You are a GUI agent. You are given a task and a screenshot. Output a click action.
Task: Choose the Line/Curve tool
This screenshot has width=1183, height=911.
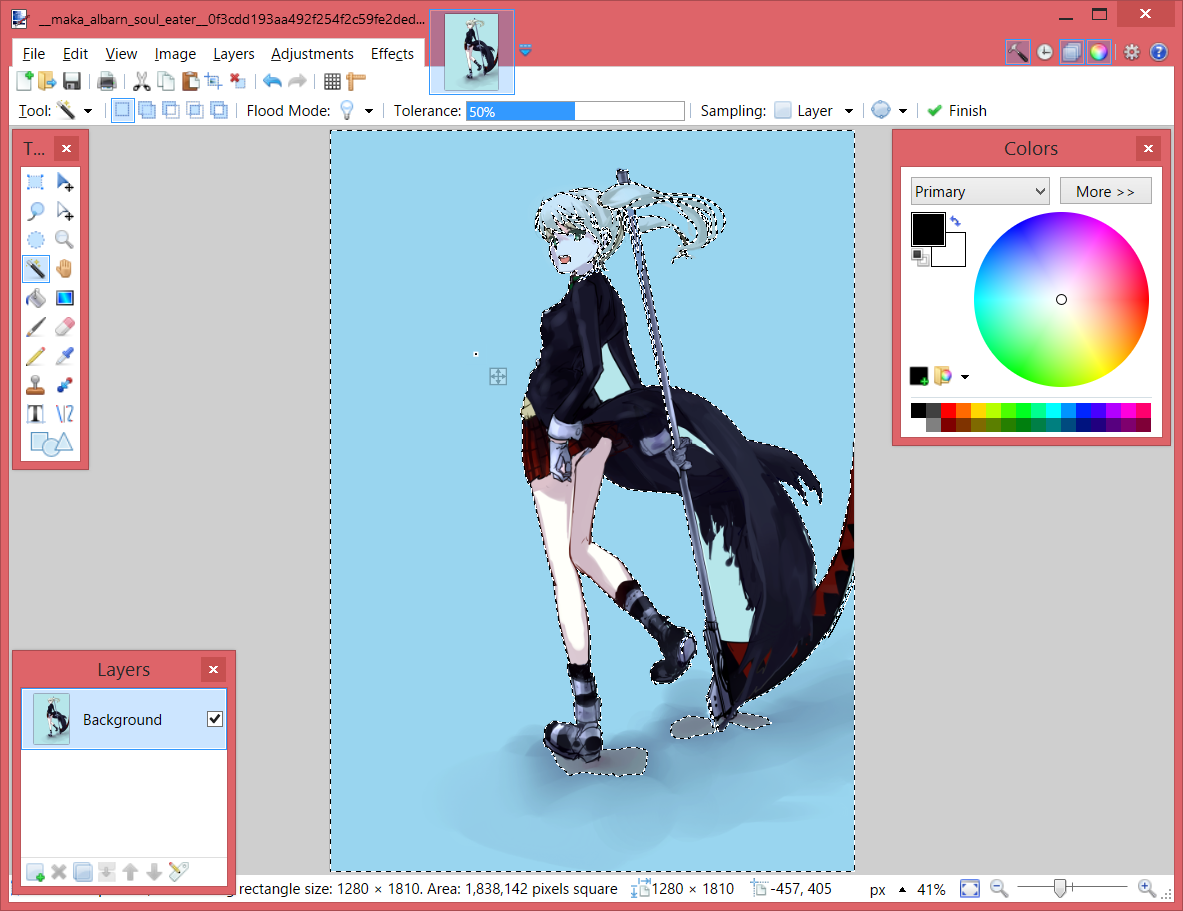[x=65, y=414]
